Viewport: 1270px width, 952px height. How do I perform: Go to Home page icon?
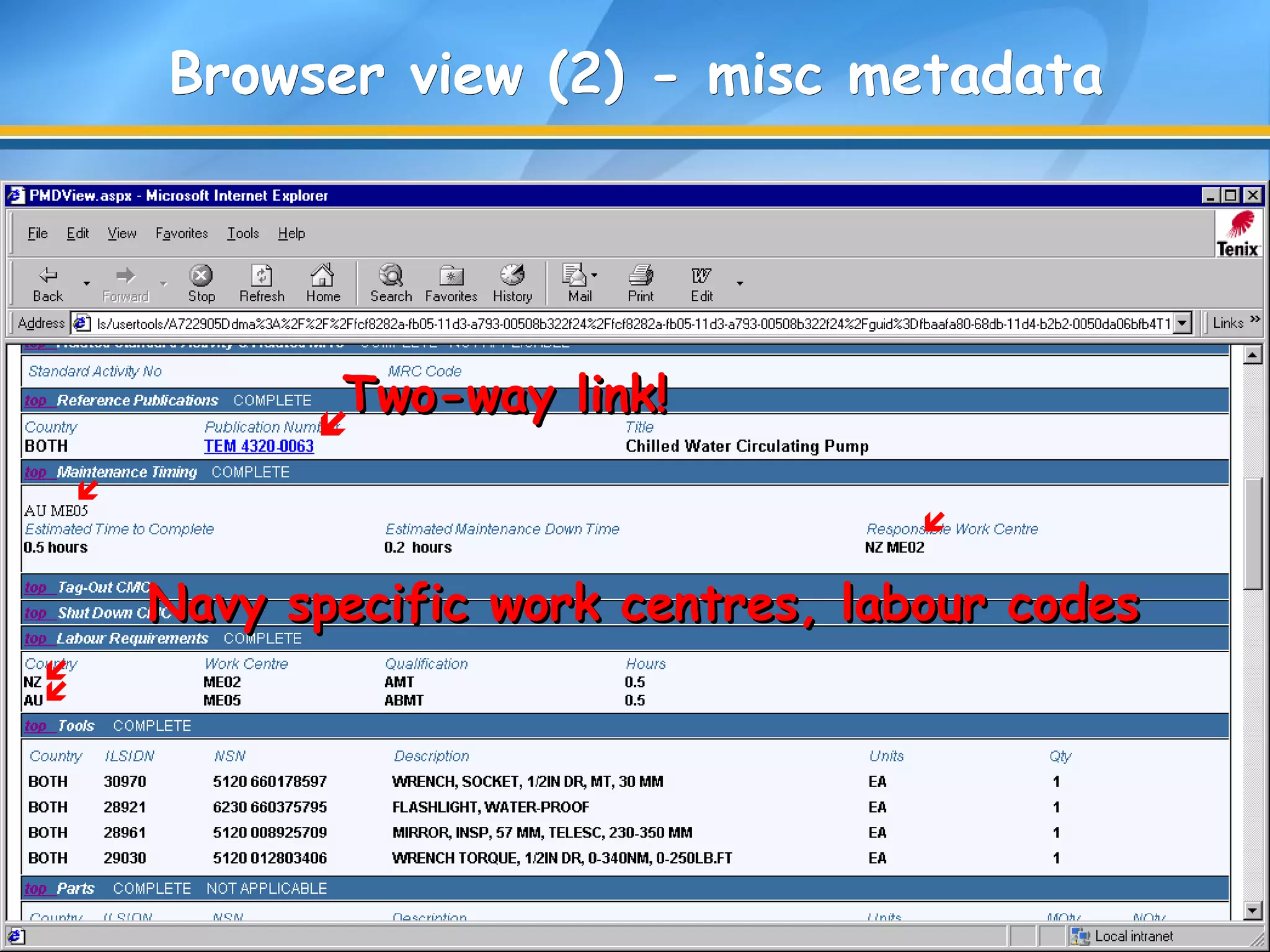point(322,274)
